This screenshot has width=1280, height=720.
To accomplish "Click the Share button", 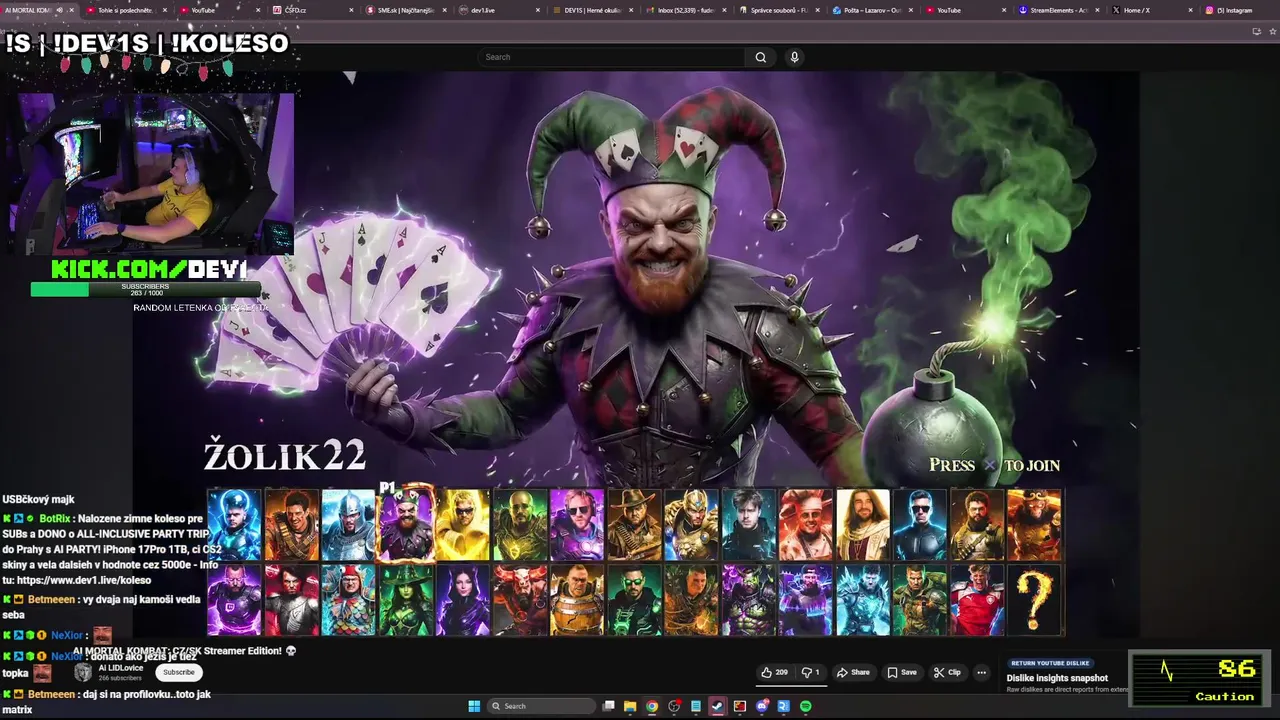I will point(853,672).
